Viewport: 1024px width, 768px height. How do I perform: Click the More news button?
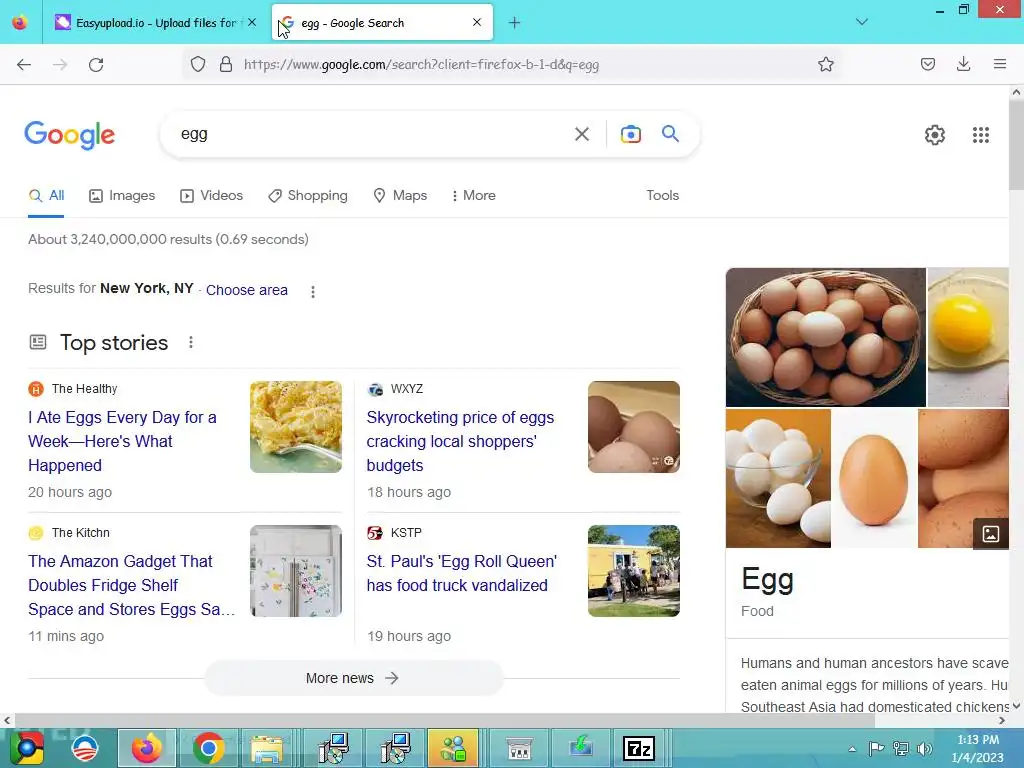click(353, 678)
